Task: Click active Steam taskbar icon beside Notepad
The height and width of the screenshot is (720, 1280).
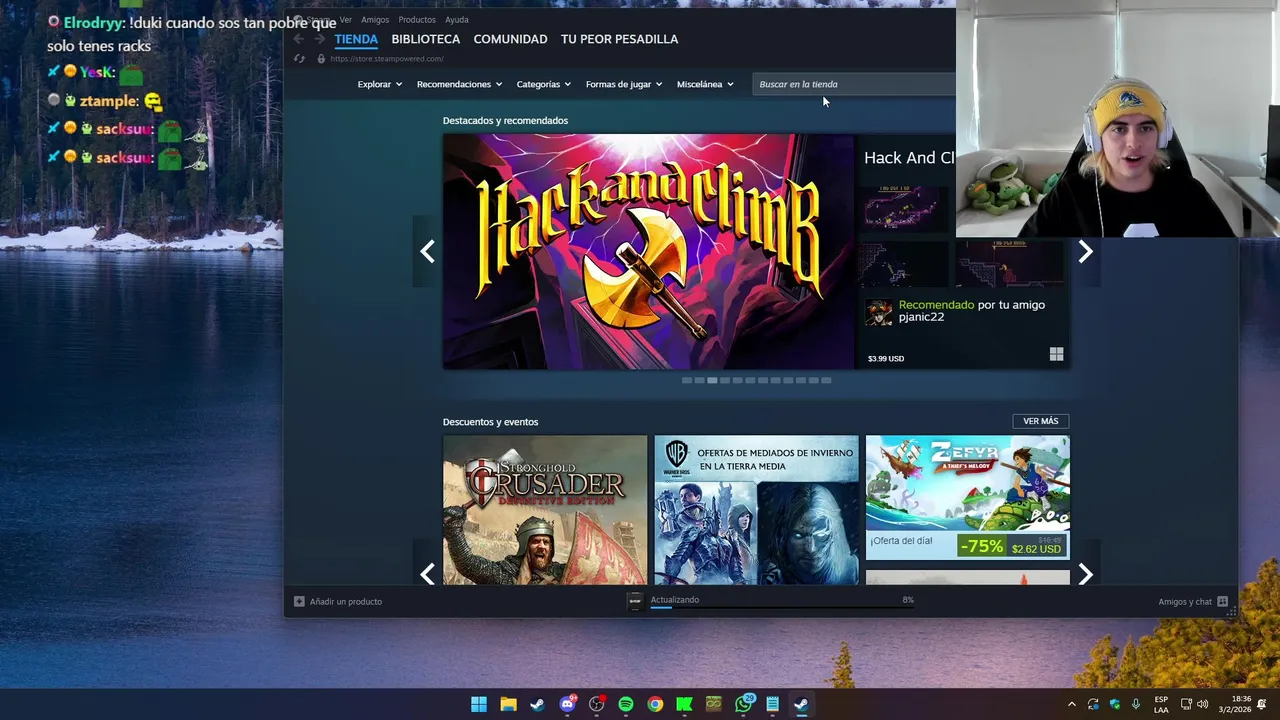Action: [801, 704]
